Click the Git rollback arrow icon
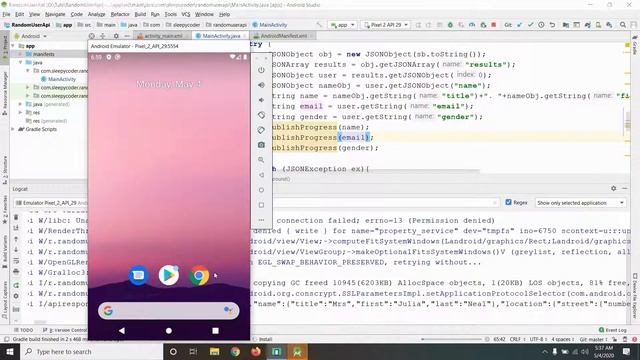The width and height of the screenshot is (640, 360). coord(552,25)
